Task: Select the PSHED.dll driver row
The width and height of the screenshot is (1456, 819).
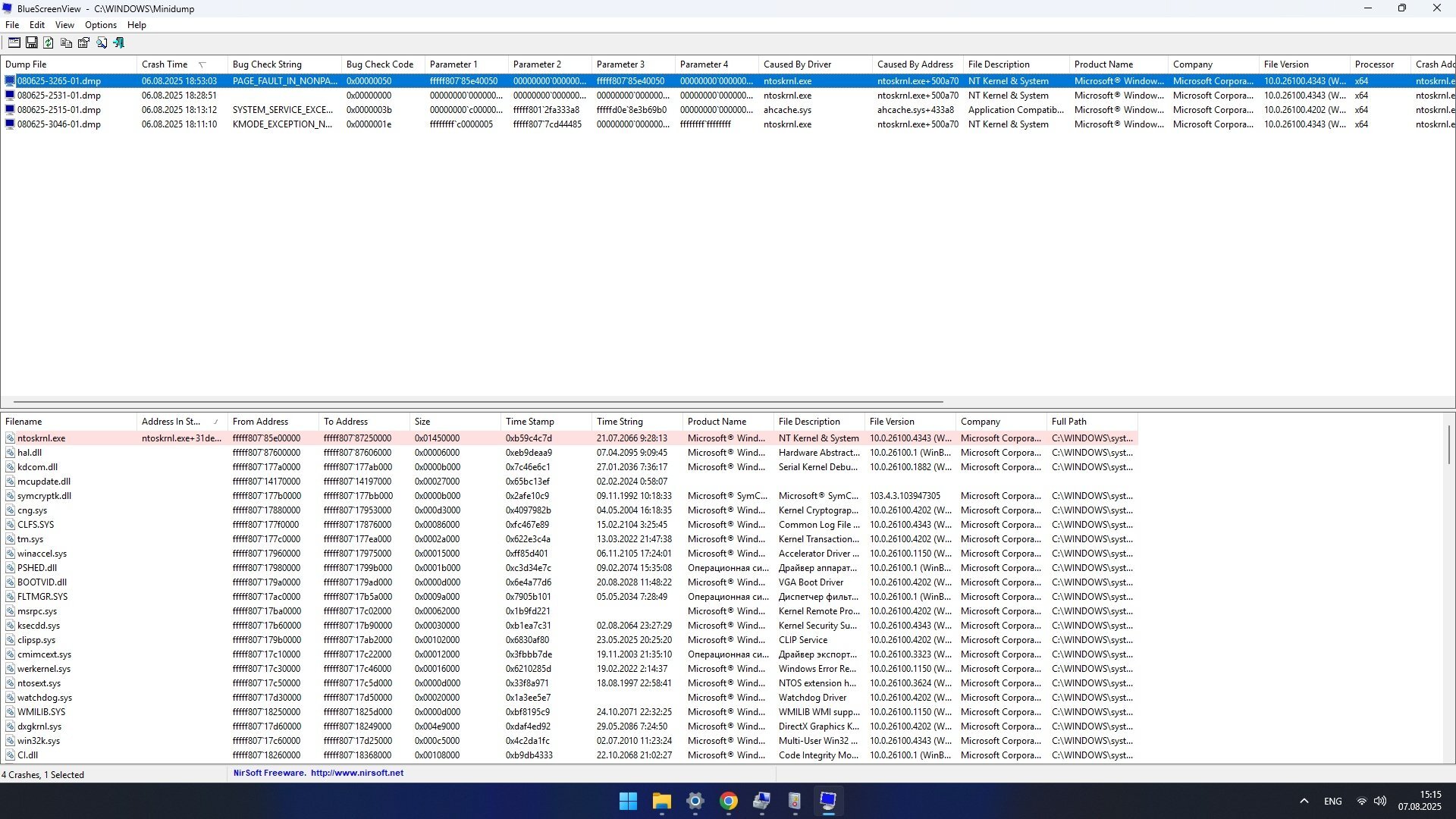Action: point(569,568)
